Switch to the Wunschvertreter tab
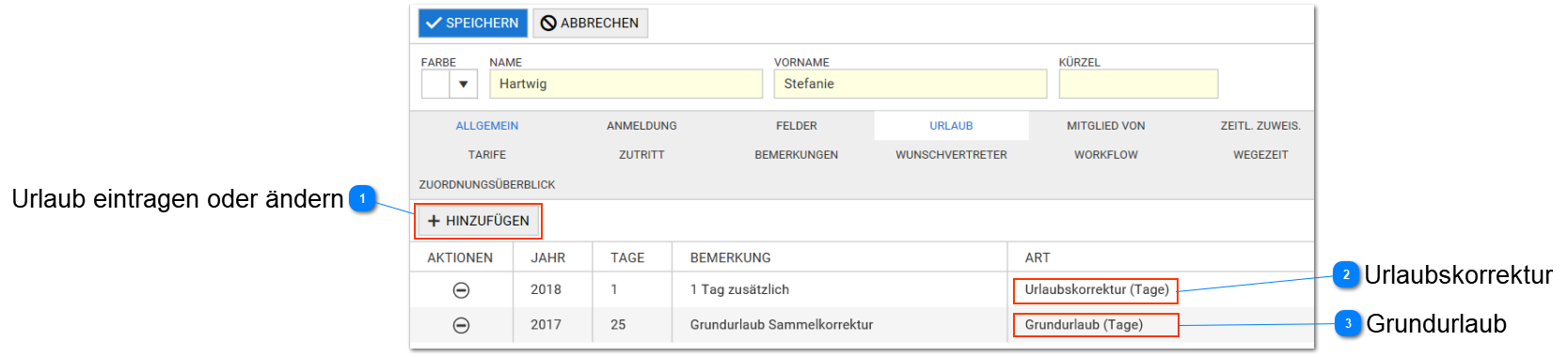This screenshot has width=1568, height=357. [951, 155]
